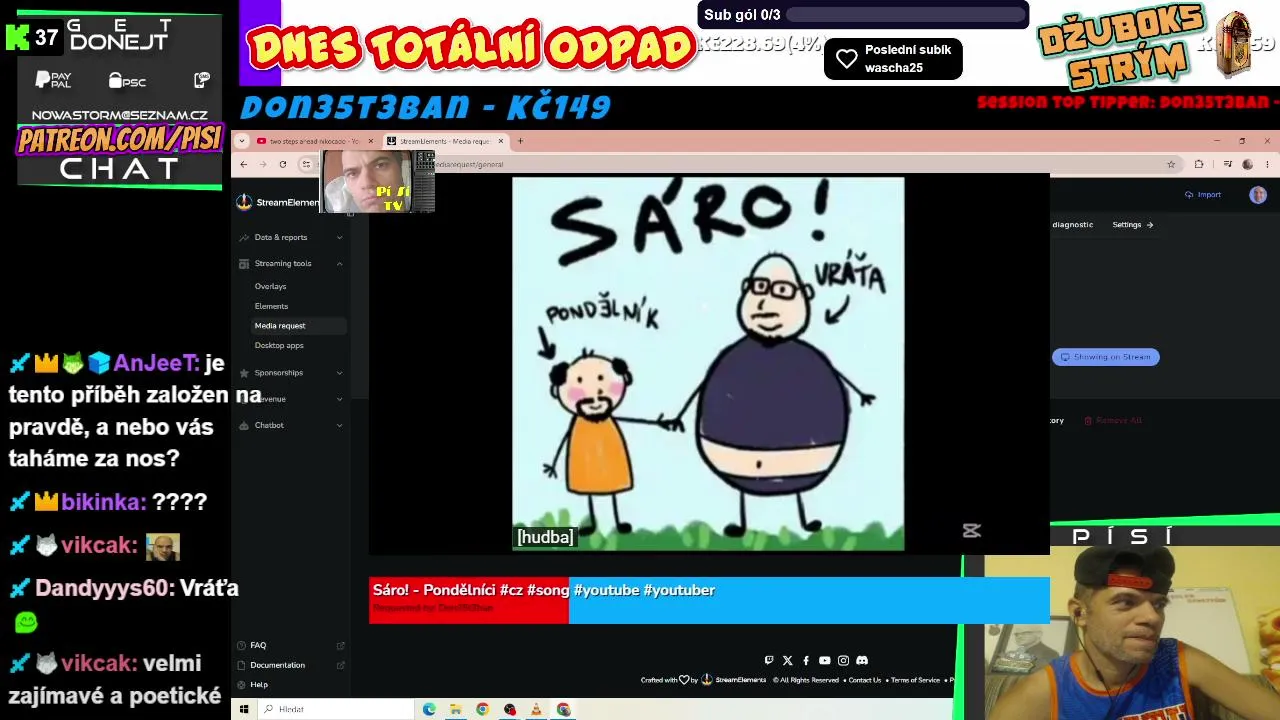Expand the Sponsorships section
Viewport: 1280px width, 720px height.
pos(339,373)
